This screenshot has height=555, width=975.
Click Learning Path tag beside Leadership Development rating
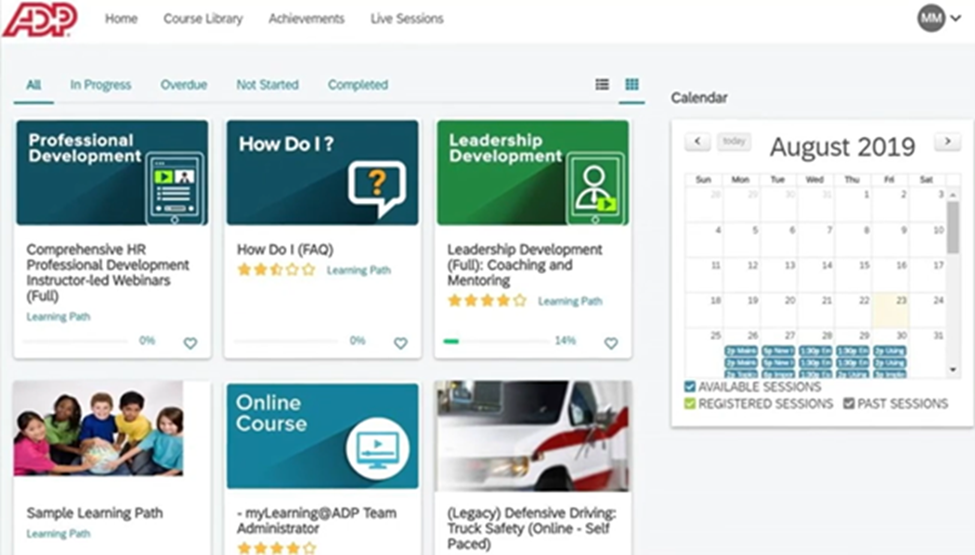tap(570, 301)
